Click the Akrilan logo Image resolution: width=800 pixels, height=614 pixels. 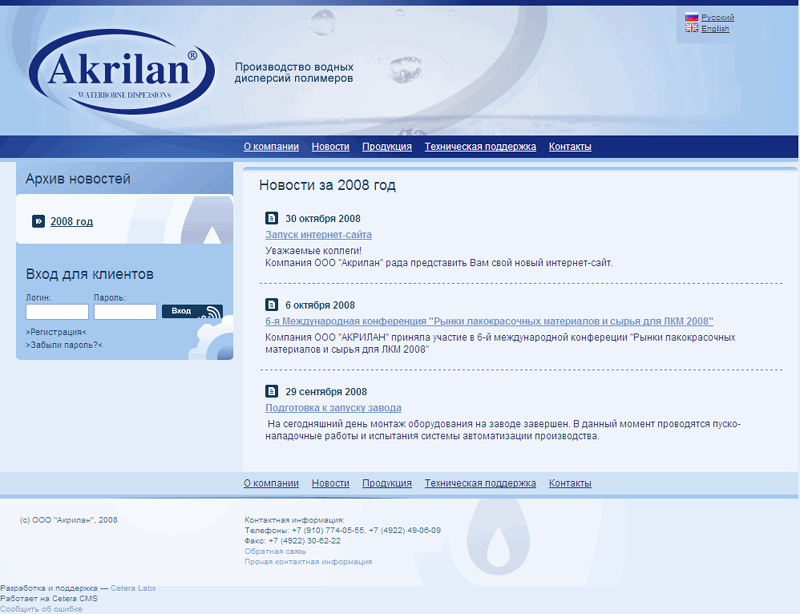point(120,71)
